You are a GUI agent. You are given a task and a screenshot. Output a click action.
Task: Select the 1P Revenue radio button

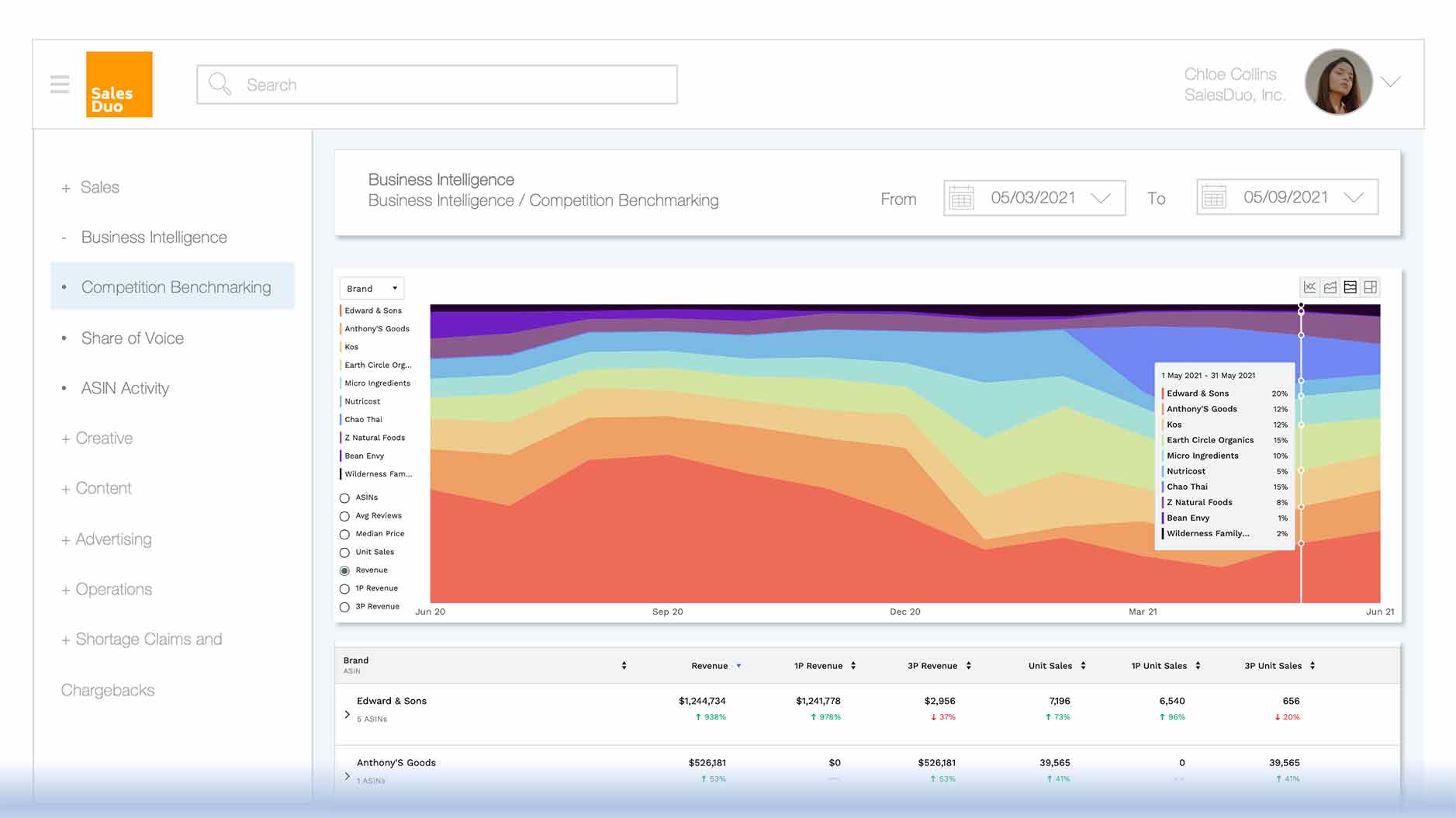pos(344,589)
